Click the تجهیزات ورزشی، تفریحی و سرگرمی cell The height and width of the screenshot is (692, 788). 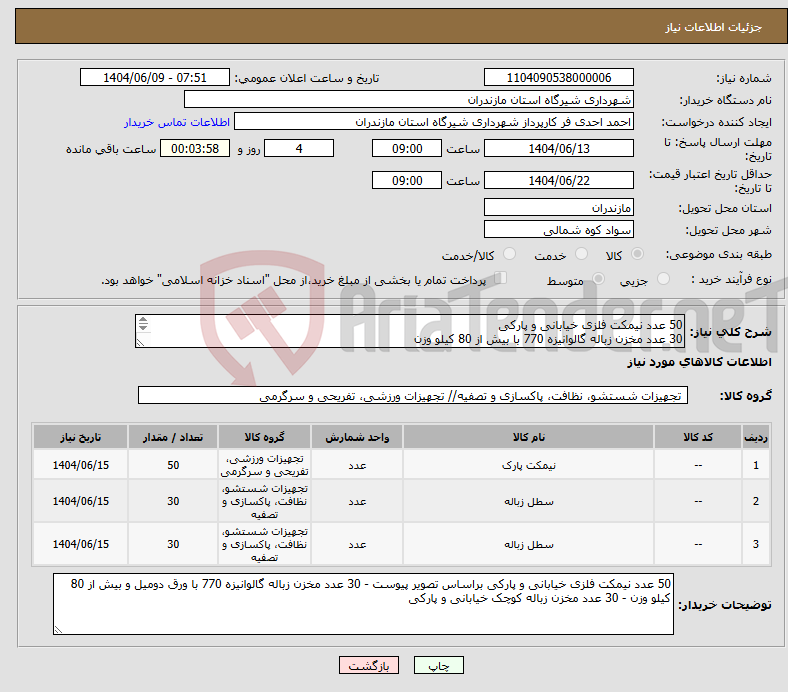click(x=264, y=465)
